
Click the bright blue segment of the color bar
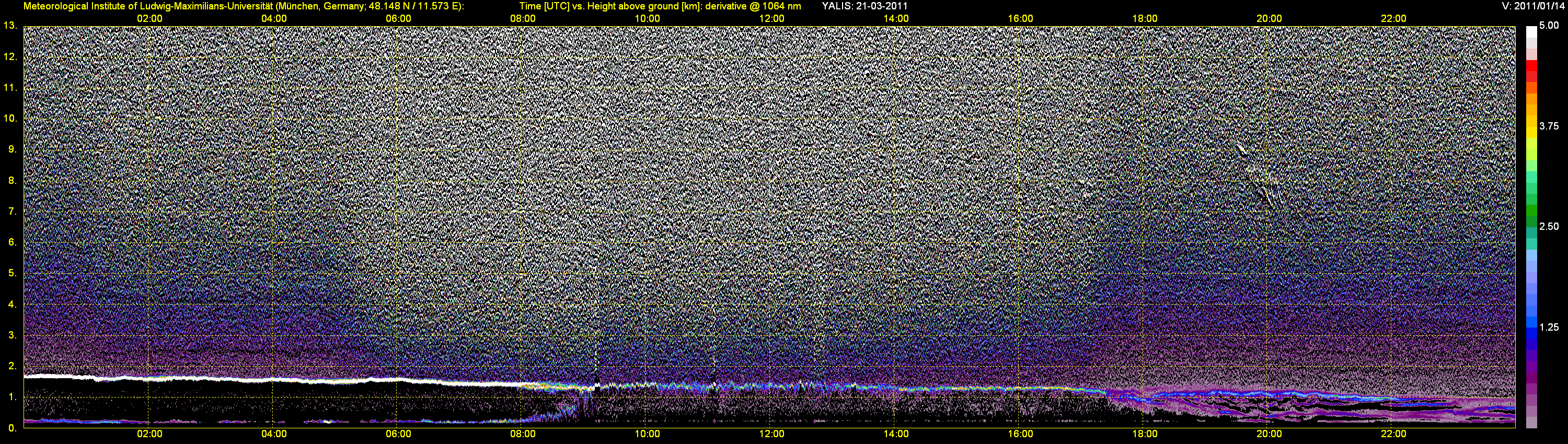pos(1531,322)
